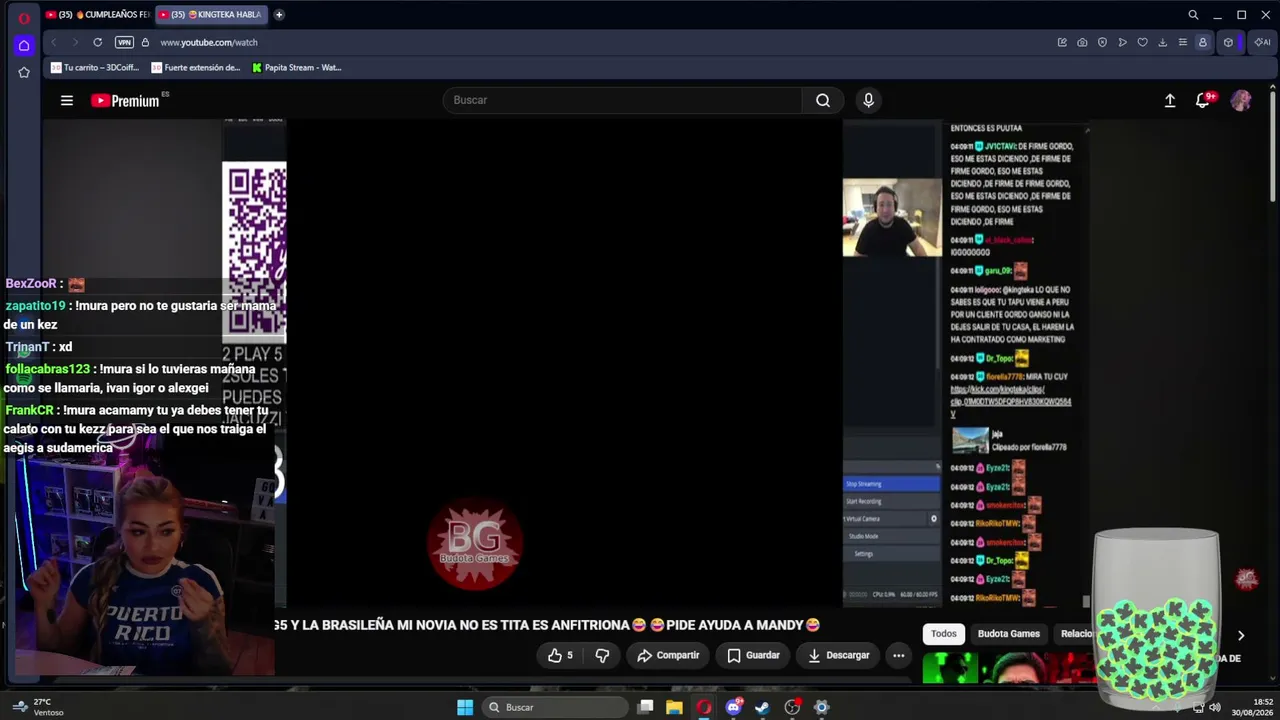Viewport: 1280px width, 720px height.
Task: Click the YouTube Buscar search field
Action: click(622, 100)
